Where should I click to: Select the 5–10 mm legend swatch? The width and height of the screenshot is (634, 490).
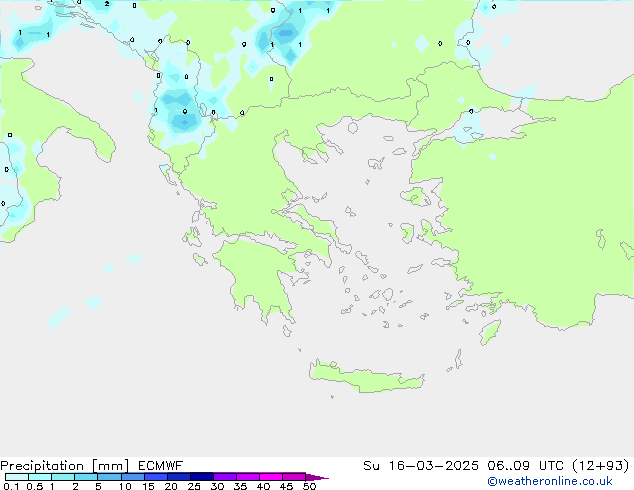109,477
